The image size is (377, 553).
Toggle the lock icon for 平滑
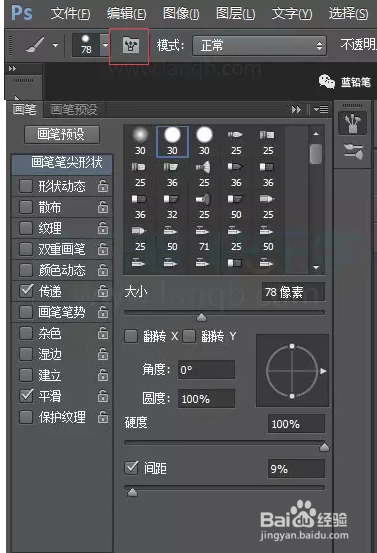pyautogui.click(x=103, y=396)
